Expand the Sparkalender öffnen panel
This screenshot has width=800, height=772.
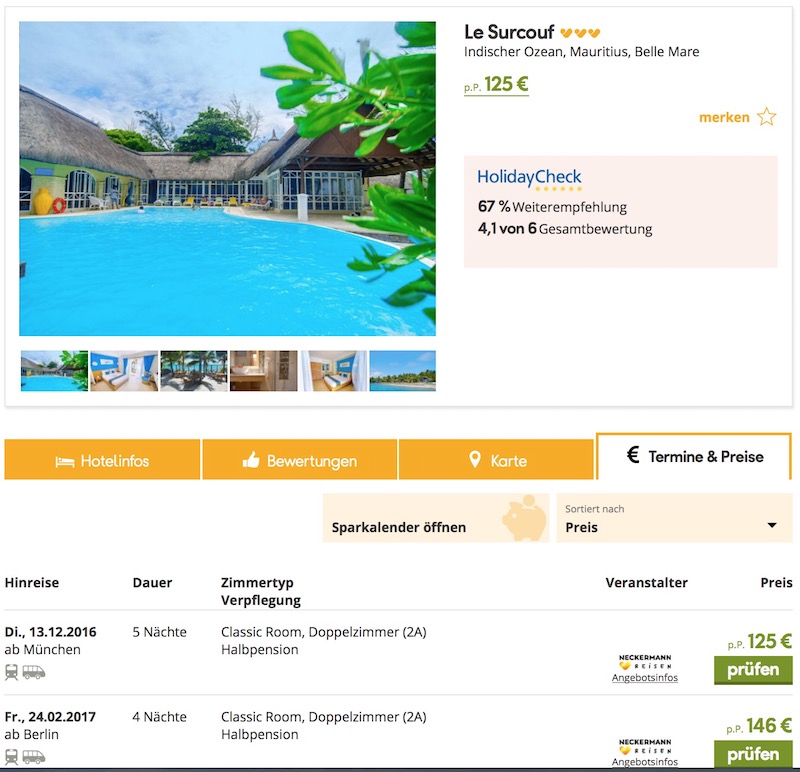pyautogui.click(x=399, y=527)
